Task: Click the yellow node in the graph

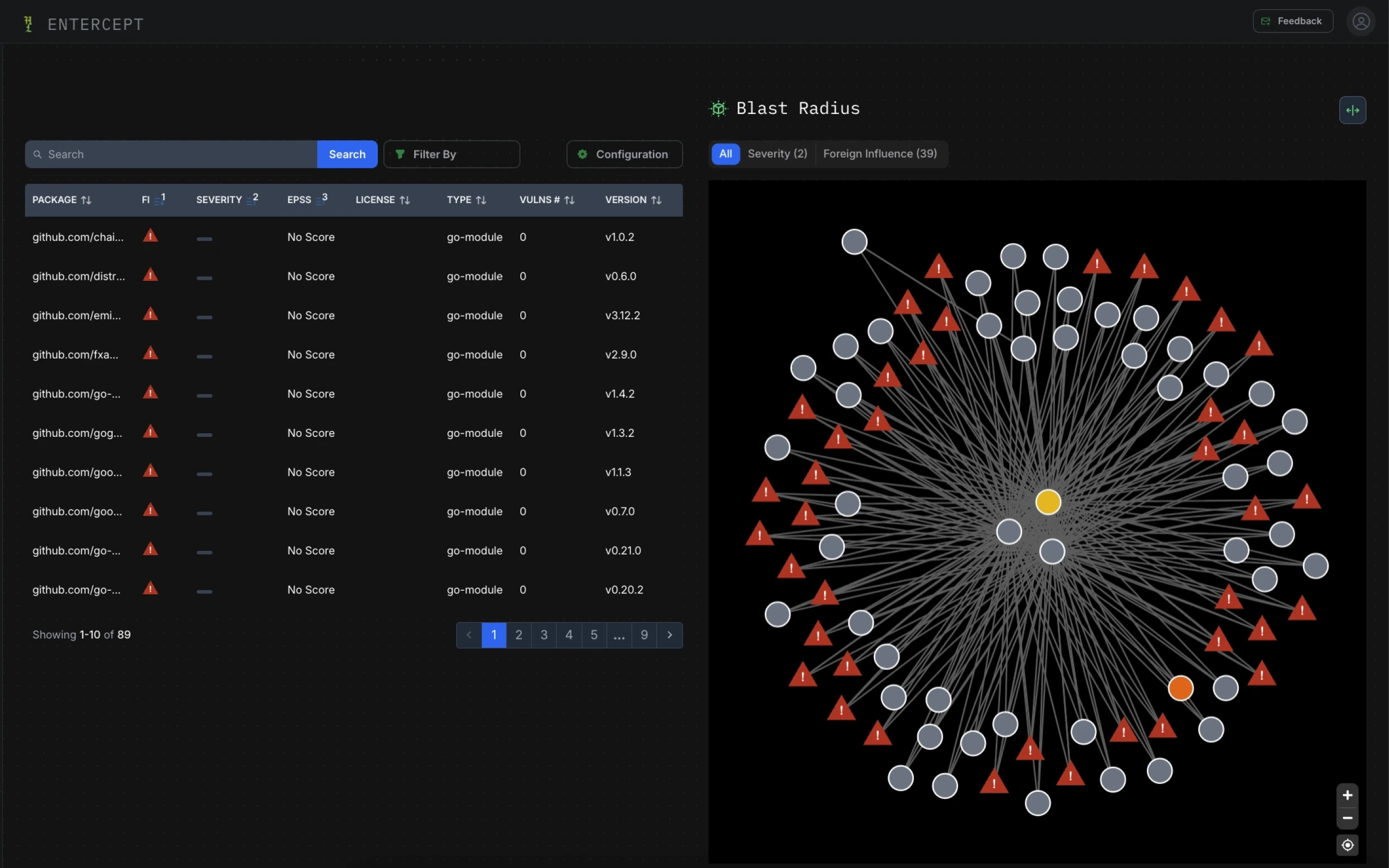Action: pyautogui.click(x=1047, y=502)
